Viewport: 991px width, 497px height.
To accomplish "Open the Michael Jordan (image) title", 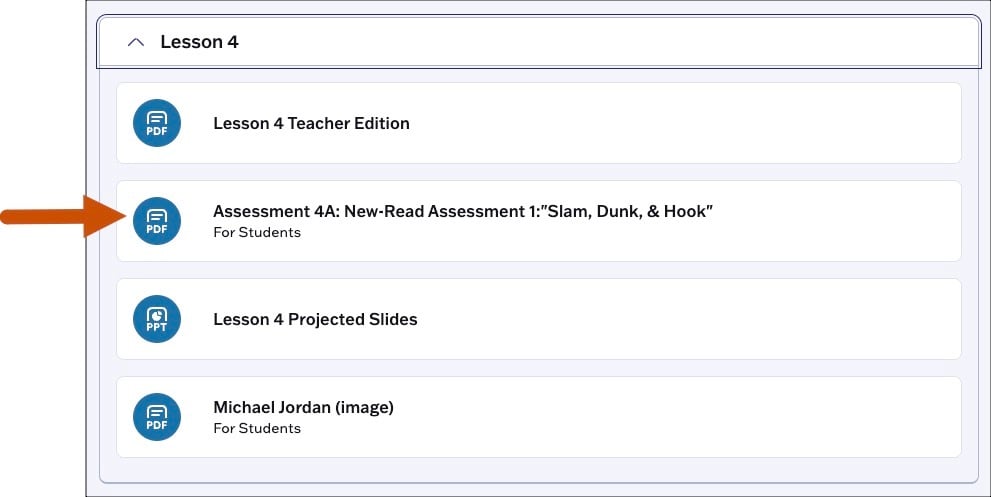I will pos(303,408).
